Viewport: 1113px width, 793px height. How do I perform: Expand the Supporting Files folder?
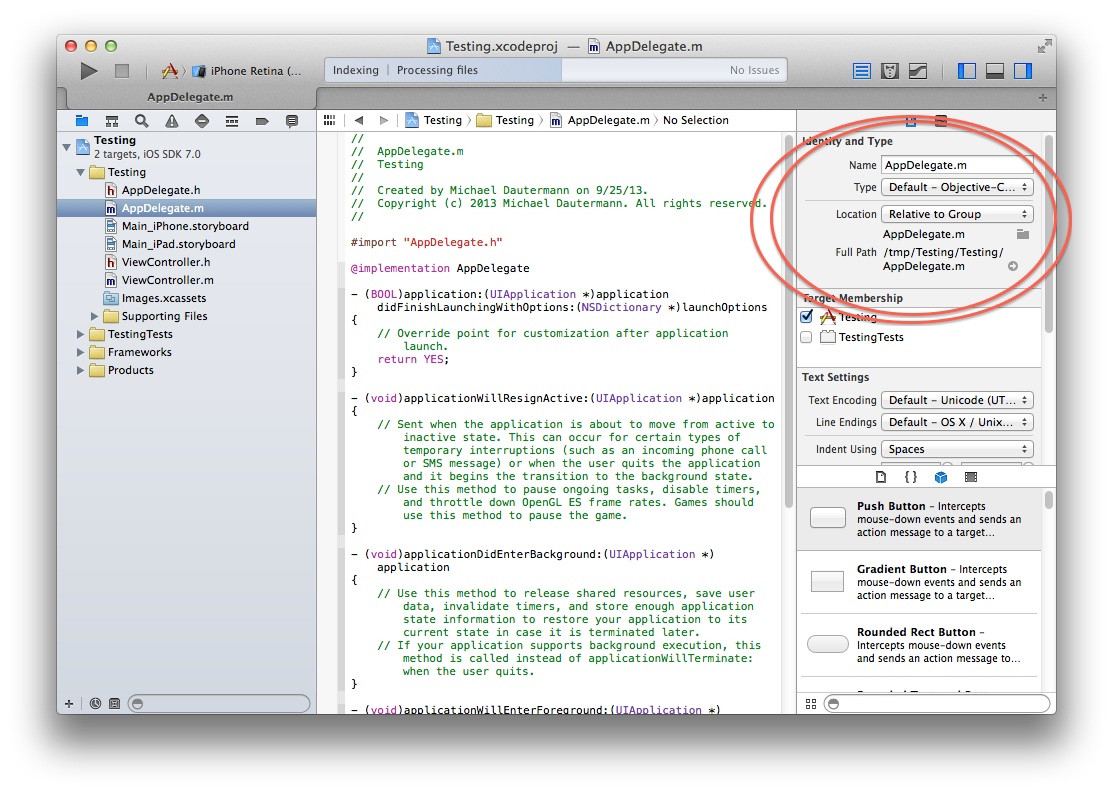tap(94, 317)
